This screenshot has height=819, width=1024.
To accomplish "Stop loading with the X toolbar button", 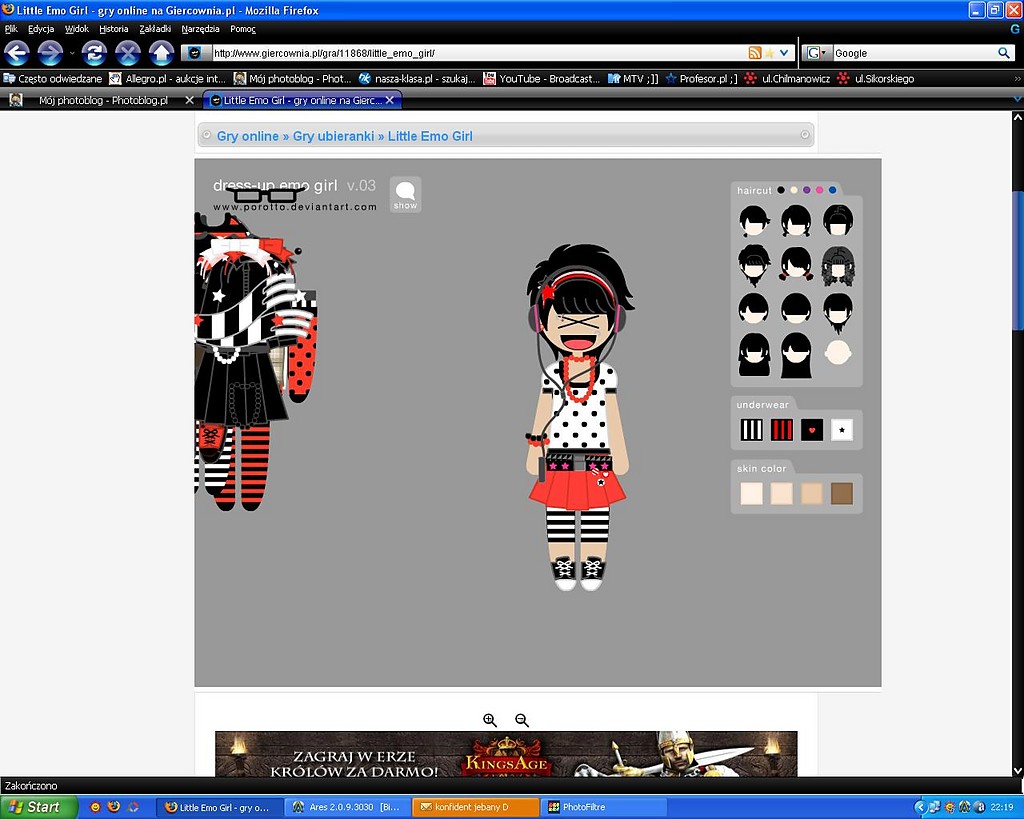I will click(x=128, y=53).
